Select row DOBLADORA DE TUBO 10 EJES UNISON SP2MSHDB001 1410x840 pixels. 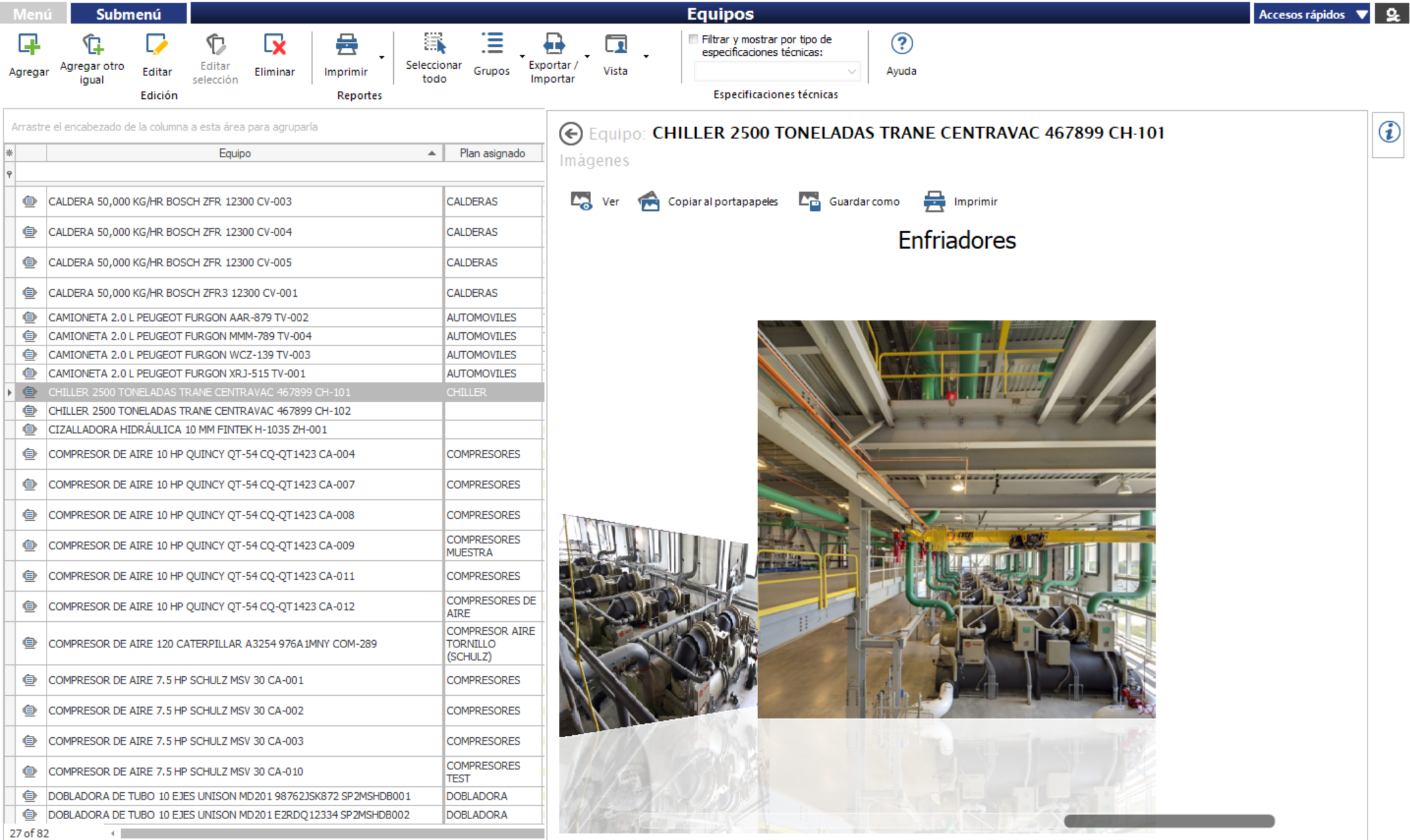click(274, 797)
